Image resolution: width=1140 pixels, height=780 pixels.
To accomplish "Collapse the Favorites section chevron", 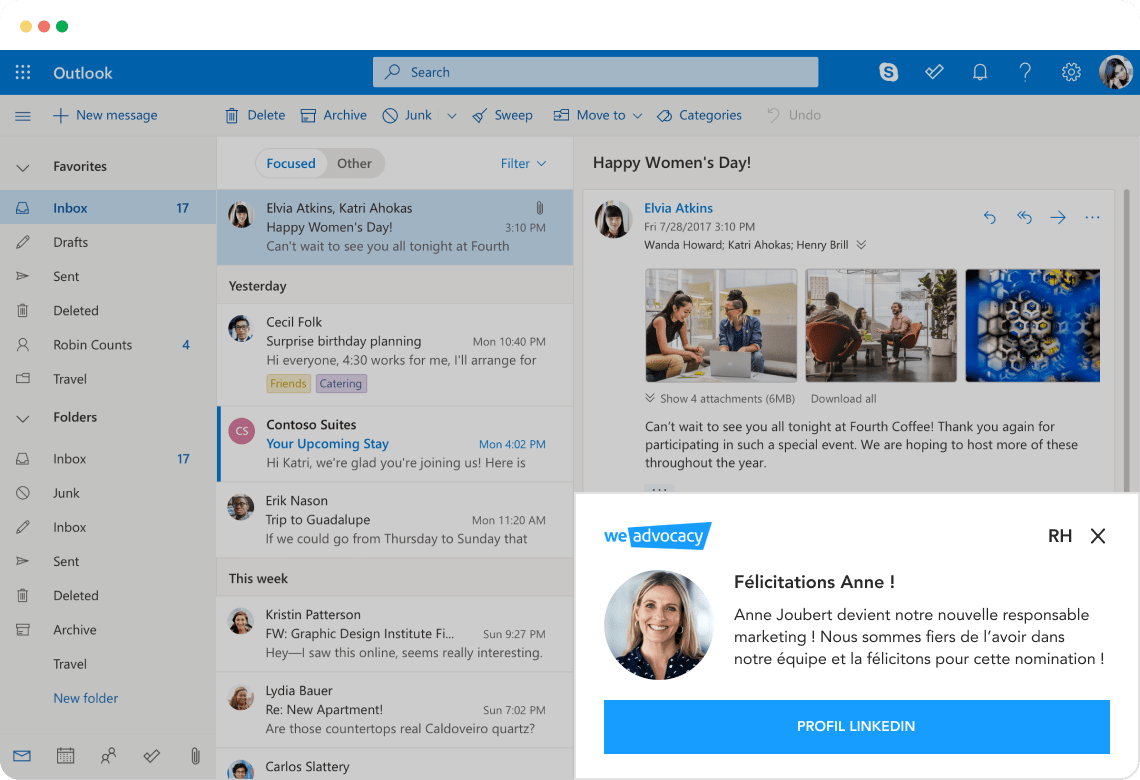I will point(23,167).
